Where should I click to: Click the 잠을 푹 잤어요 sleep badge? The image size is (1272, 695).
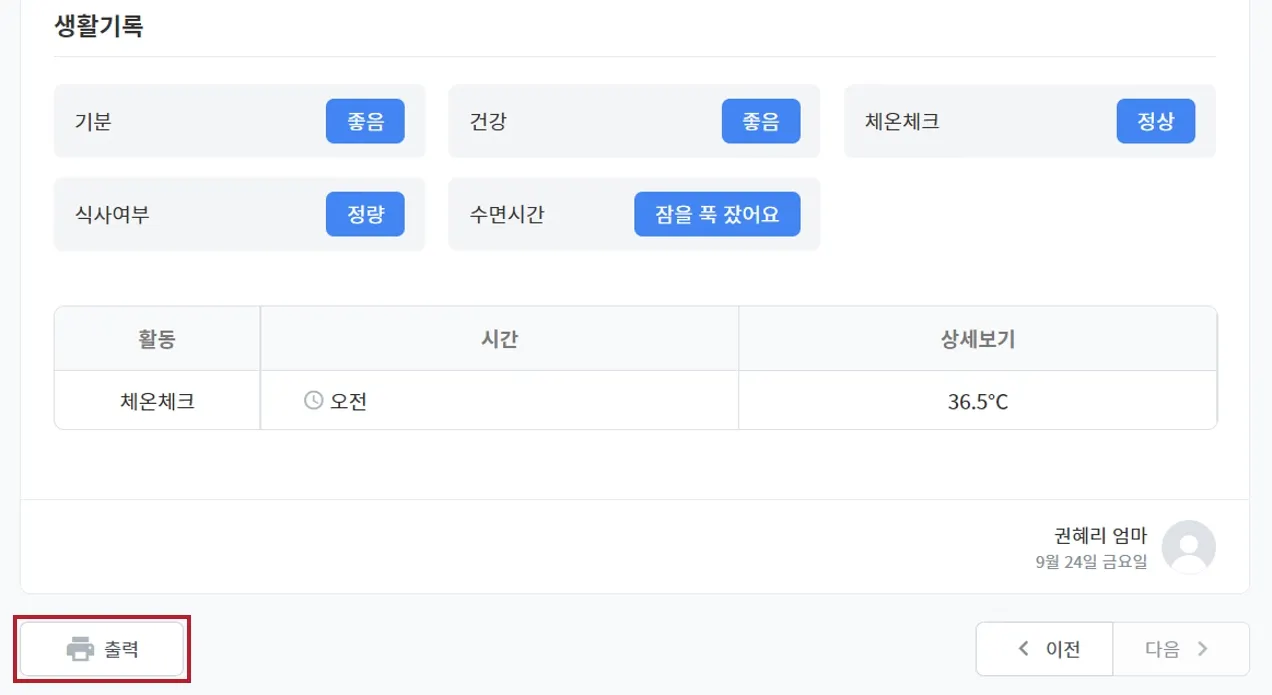tap(717, 214)
